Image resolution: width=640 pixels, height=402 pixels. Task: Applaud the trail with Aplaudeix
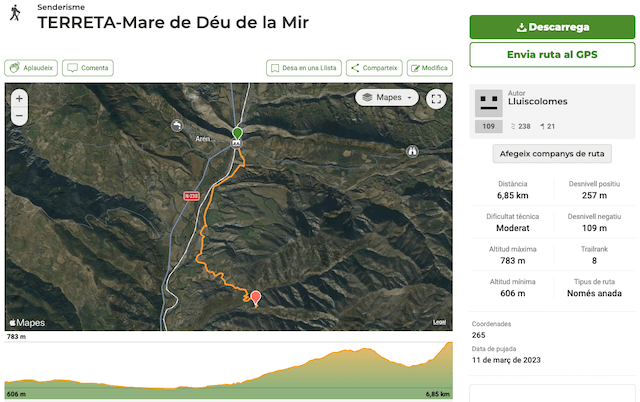coord(31,68)
